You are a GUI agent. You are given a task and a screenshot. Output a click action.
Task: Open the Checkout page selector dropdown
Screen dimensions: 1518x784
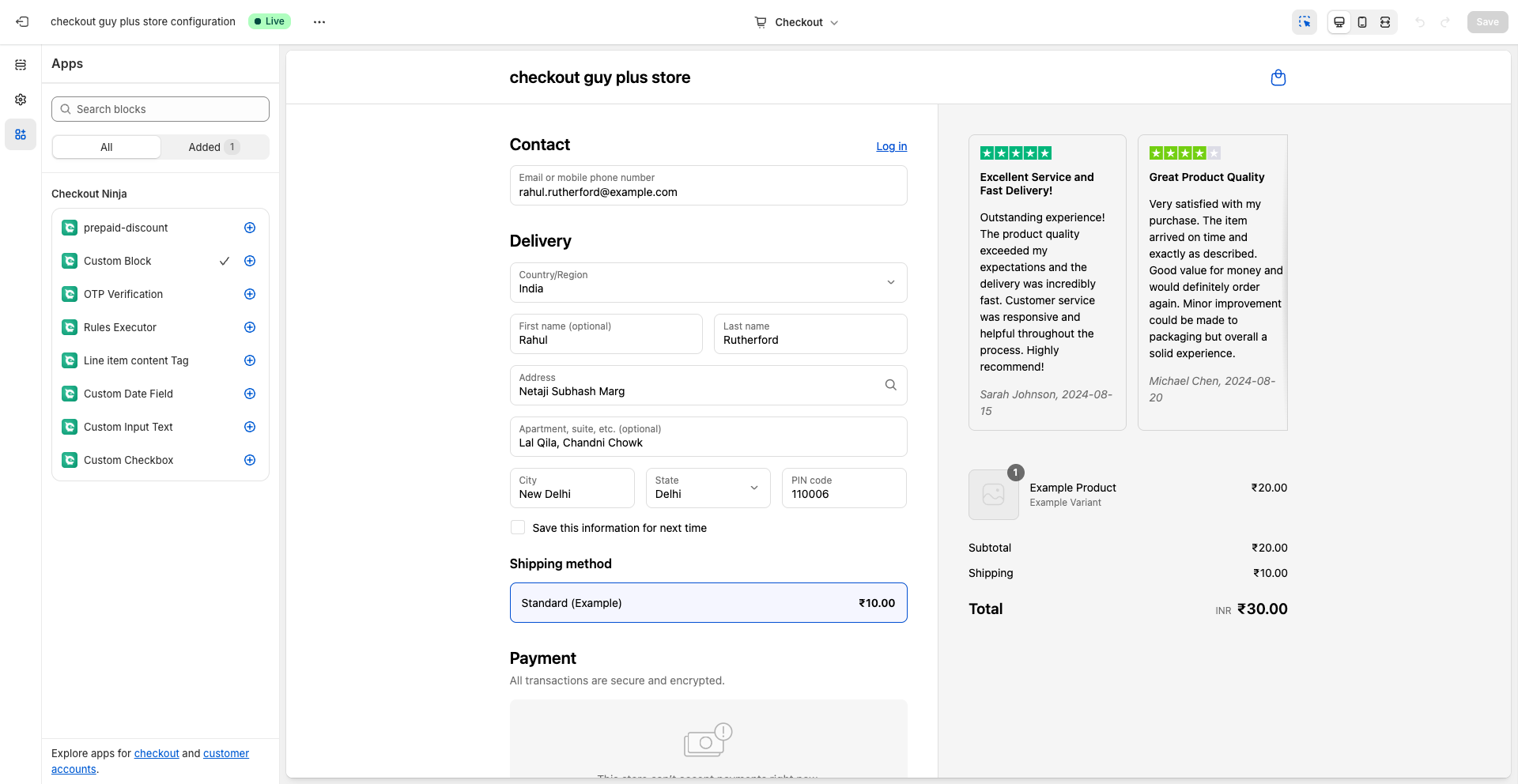[x=797, y=22]
